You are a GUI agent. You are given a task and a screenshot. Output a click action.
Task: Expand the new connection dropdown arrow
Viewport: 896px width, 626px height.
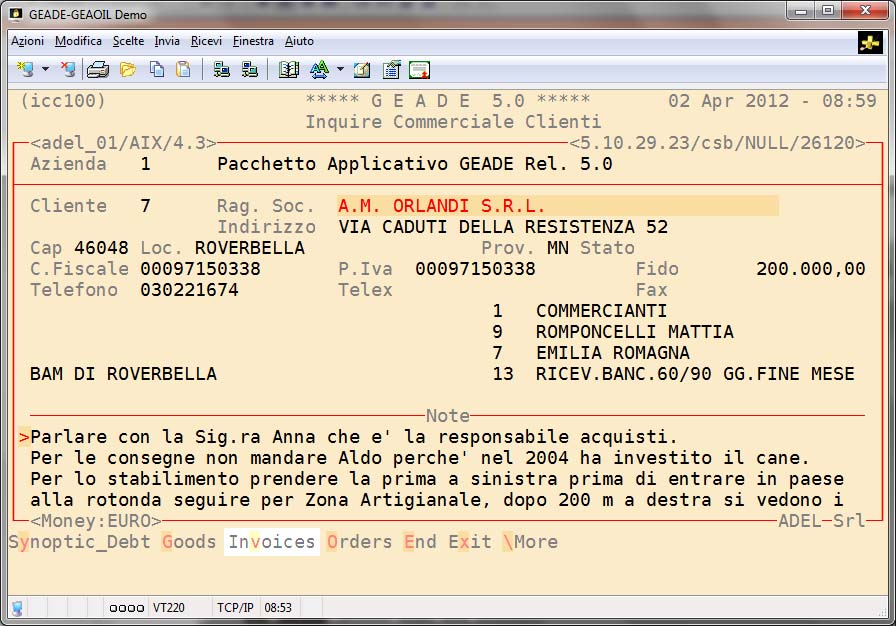pos(45,70)
